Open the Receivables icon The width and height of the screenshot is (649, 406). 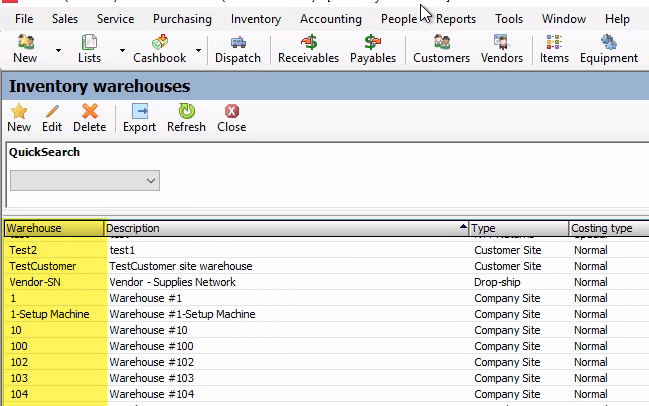pos(308,49)
